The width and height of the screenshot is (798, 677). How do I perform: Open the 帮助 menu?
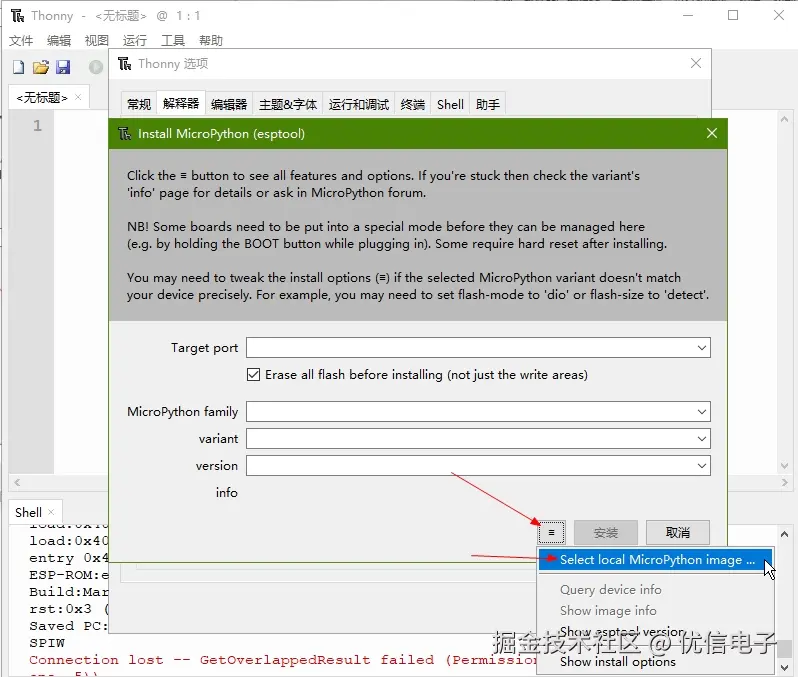[x=211, y=40]
